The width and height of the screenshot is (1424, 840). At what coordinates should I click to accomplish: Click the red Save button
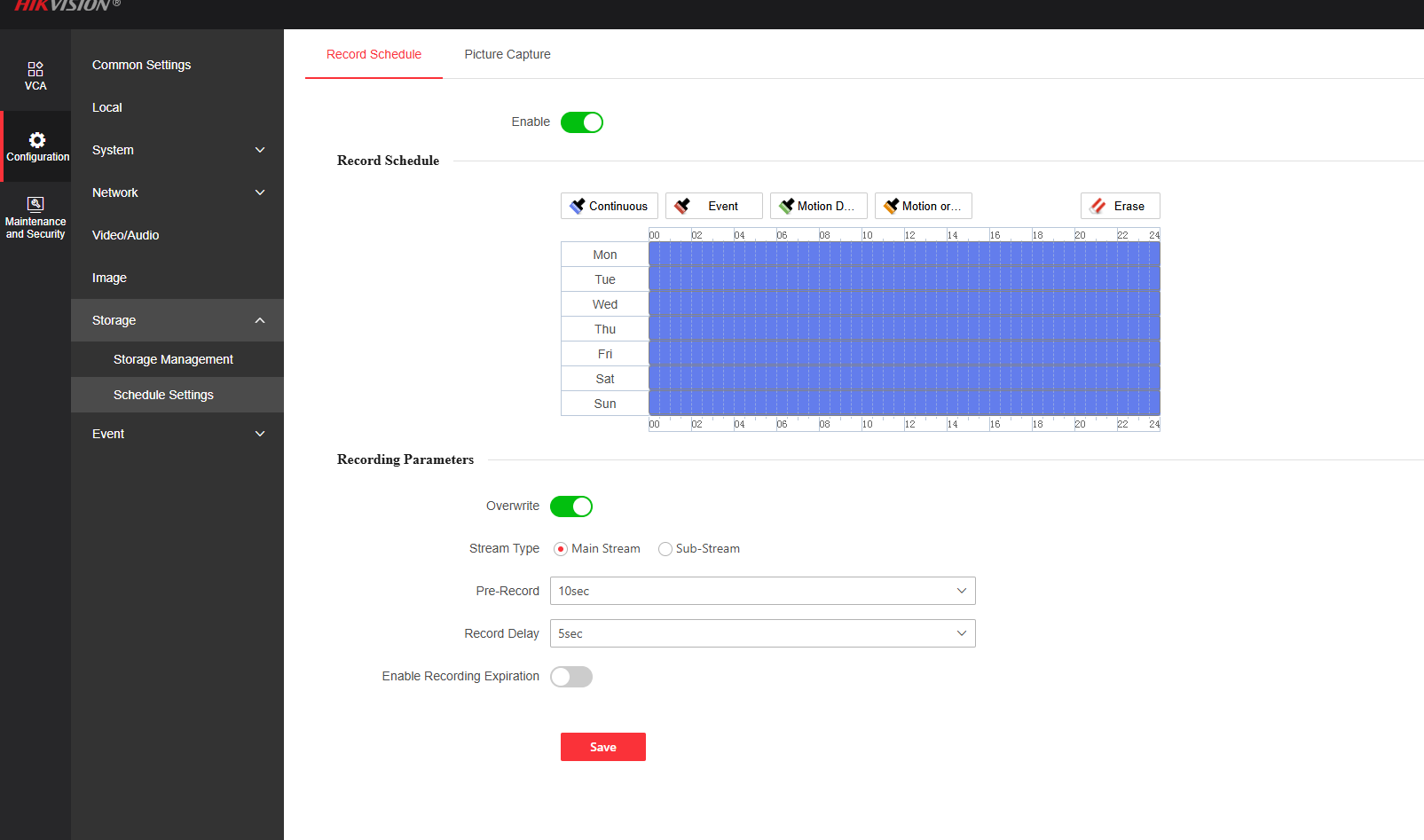click(x=603, y=747)
